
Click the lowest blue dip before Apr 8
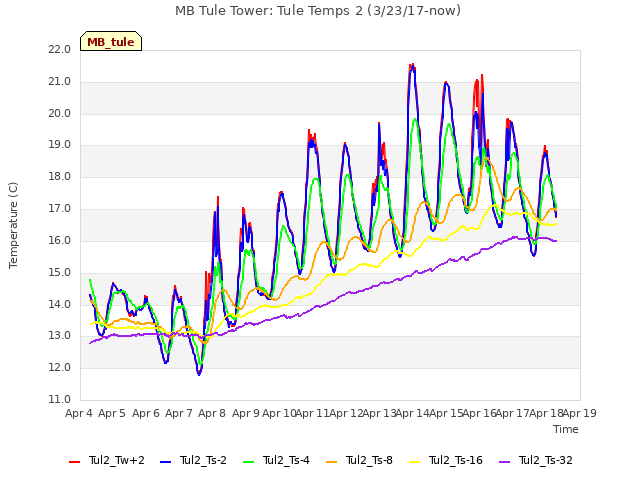tap(199, 373)
